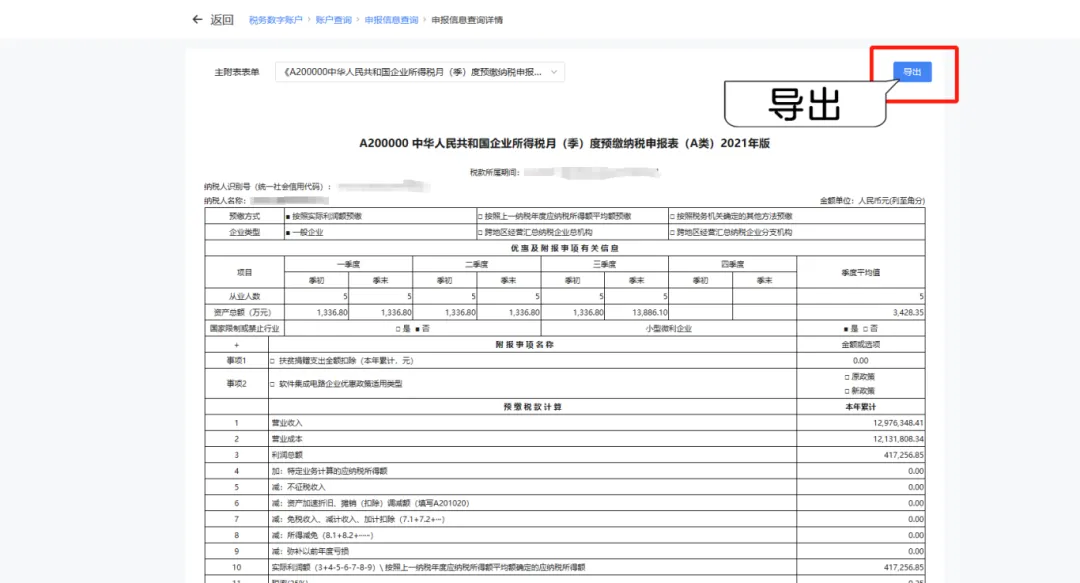Click the 减：不征税收入 row
Image resolution: width=1080 pixels, height=583 pixels.
coord(298,487)
